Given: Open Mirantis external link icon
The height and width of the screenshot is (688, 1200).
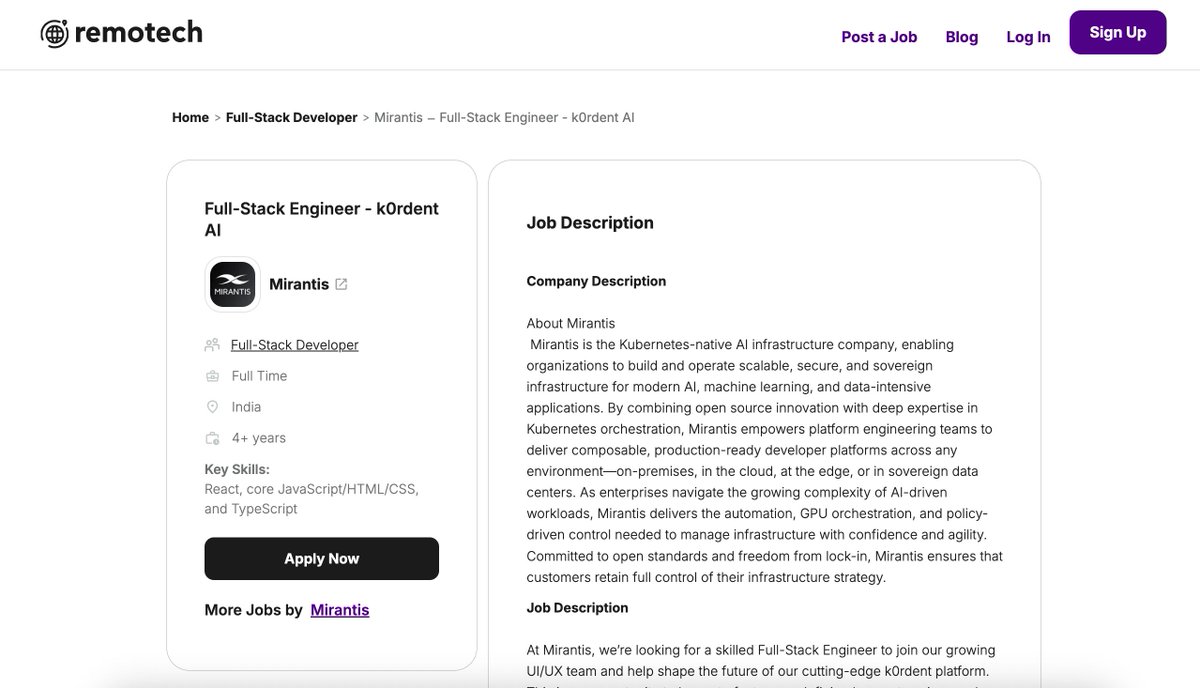Looking at the screenshot, I should [x=341, y=284].
